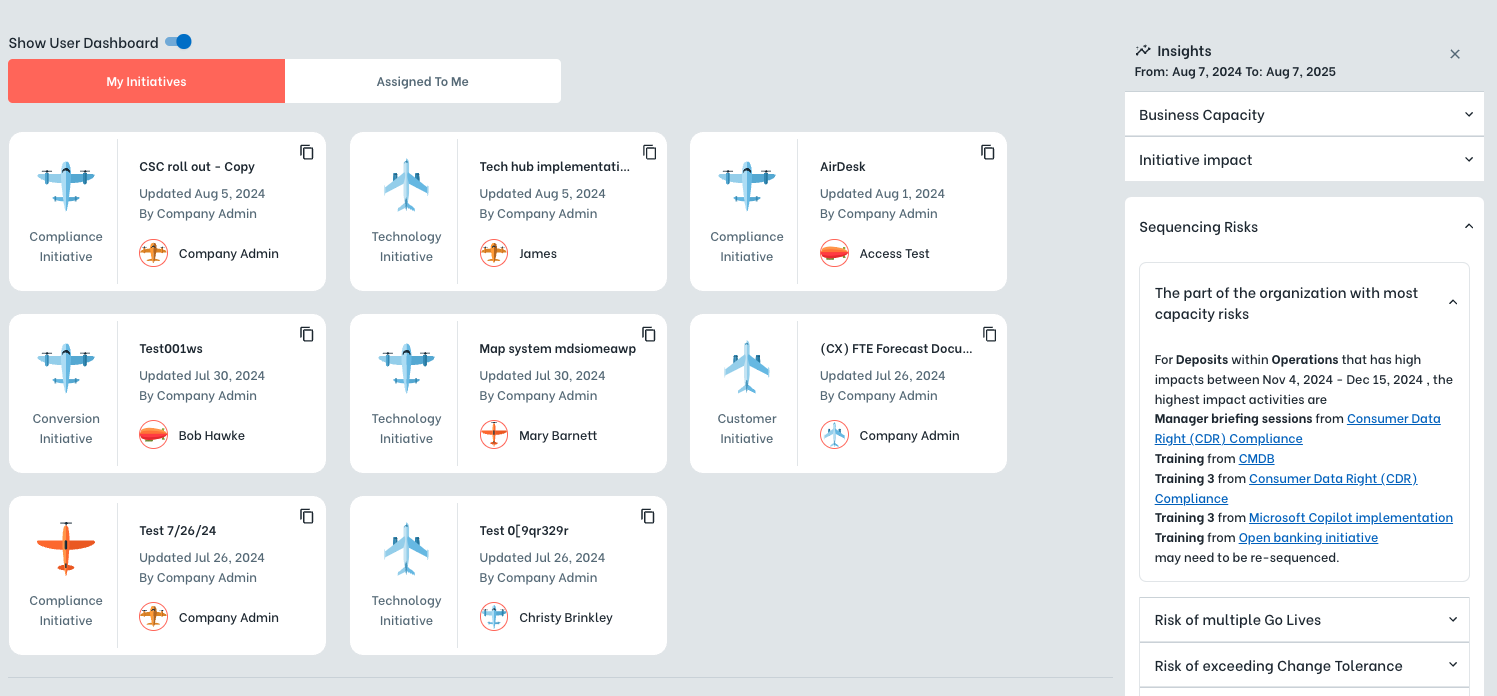The height and width of the screenshot is (696, 1497).
Task: Click the orange plane icon on Test 7/26/24
Action: [x=65, y=549]
